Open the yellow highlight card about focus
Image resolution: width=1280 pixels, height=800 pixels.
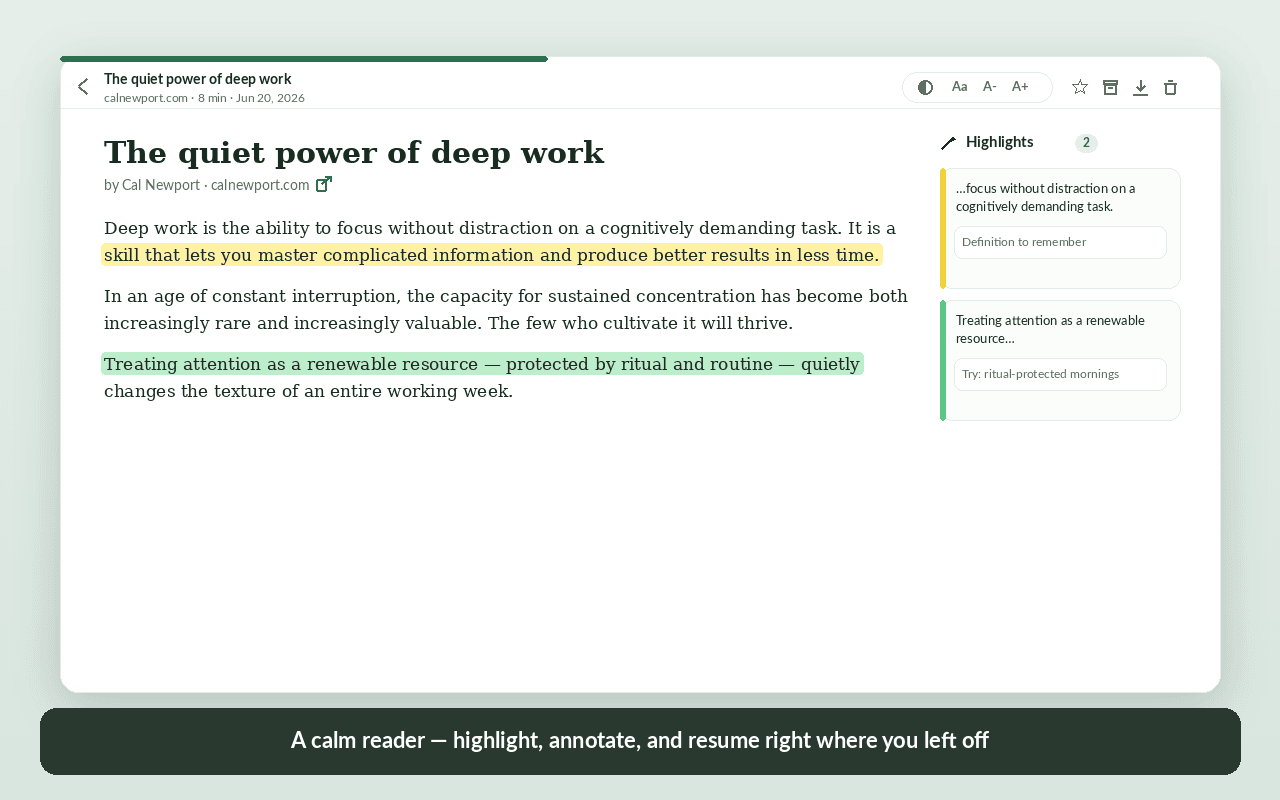[1060, 228]
